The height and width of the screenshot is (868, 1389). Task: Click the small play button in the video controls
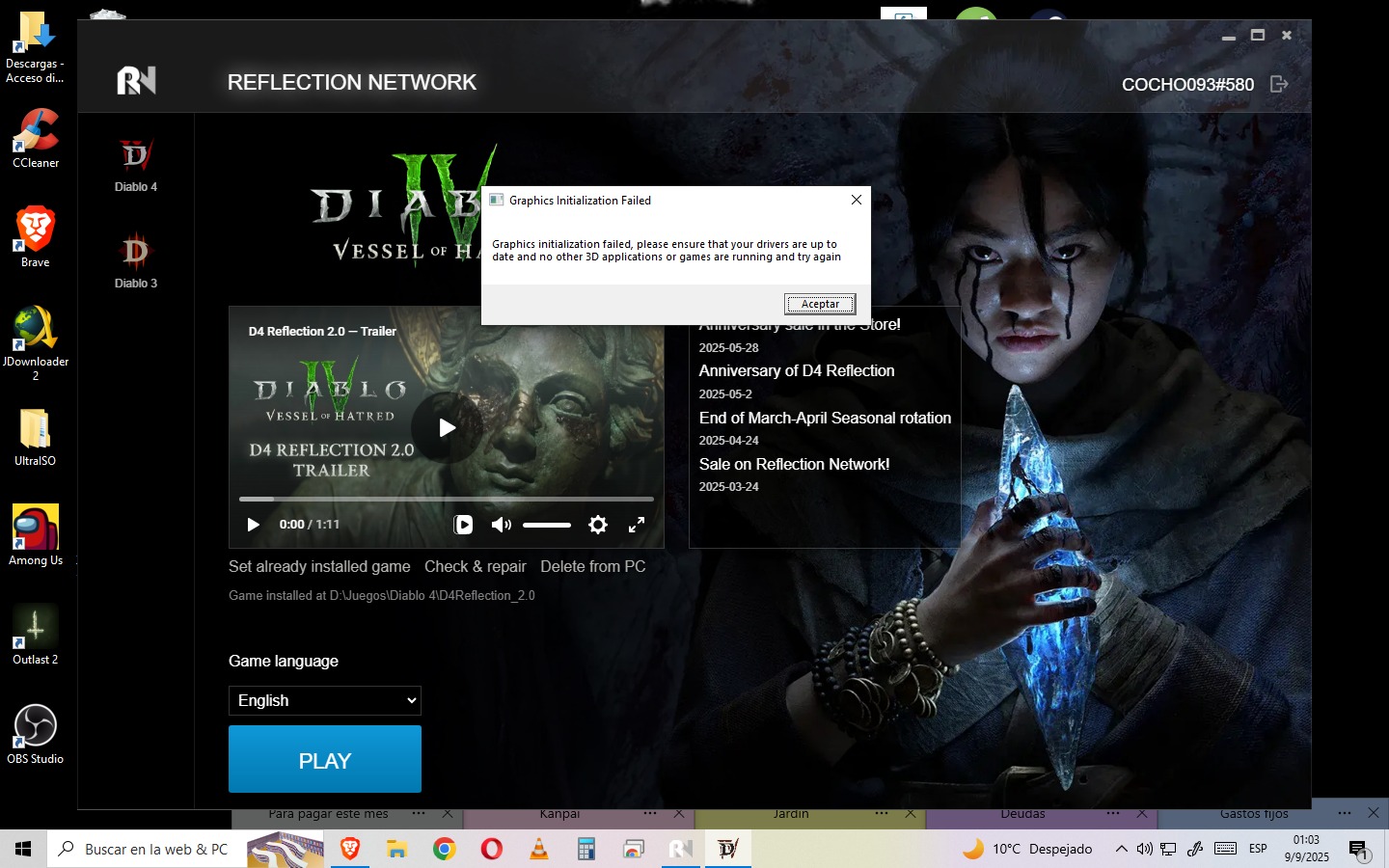[253, 525]
